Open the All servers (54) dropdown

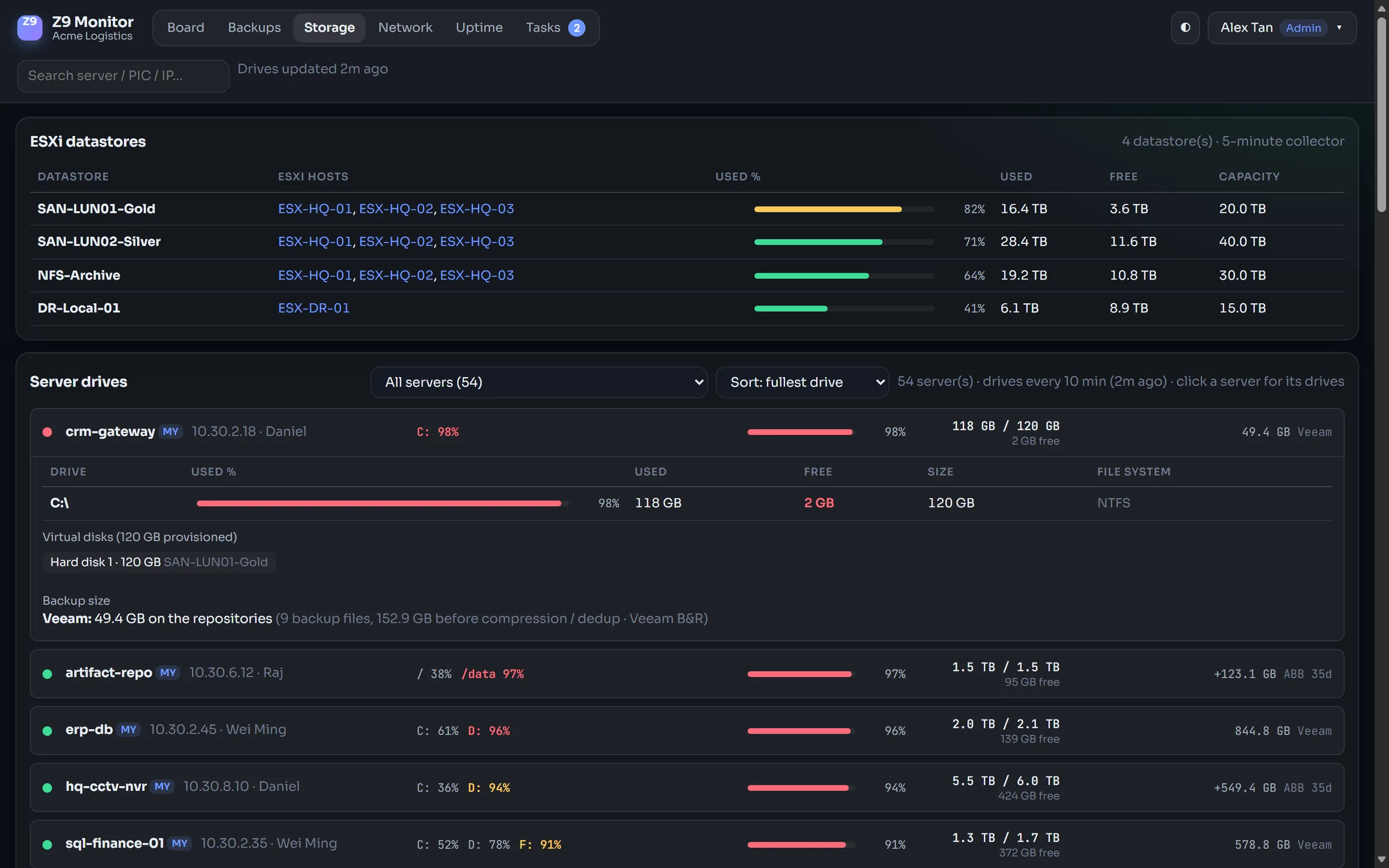(x=539, y=382)
